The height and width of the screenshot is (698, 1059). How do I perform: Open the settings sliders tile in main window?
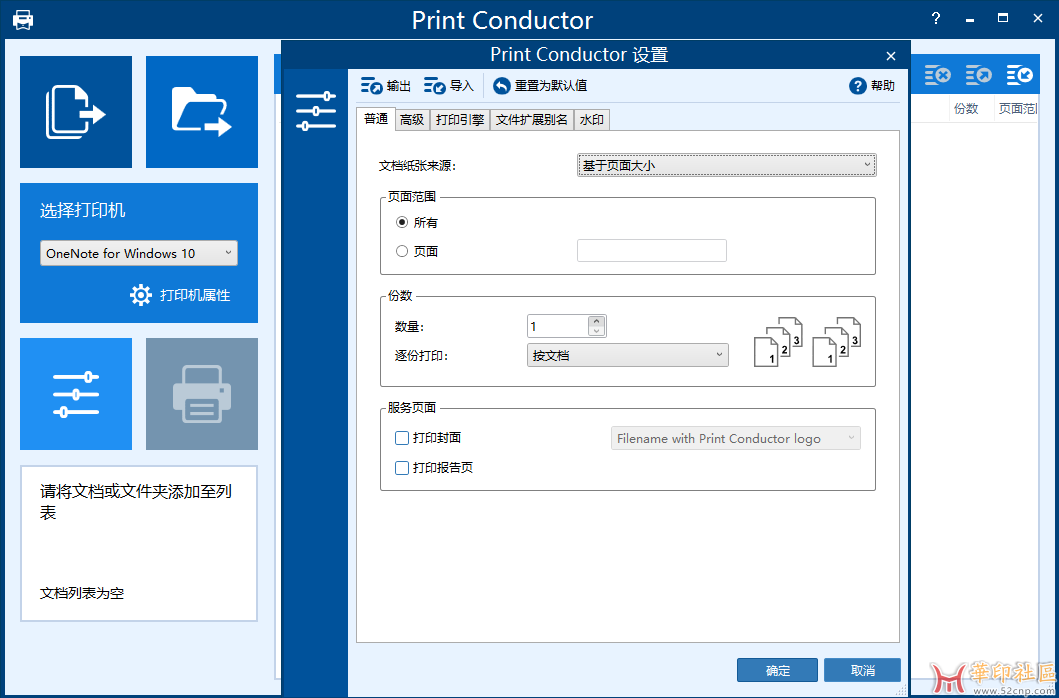pos(76,393)
